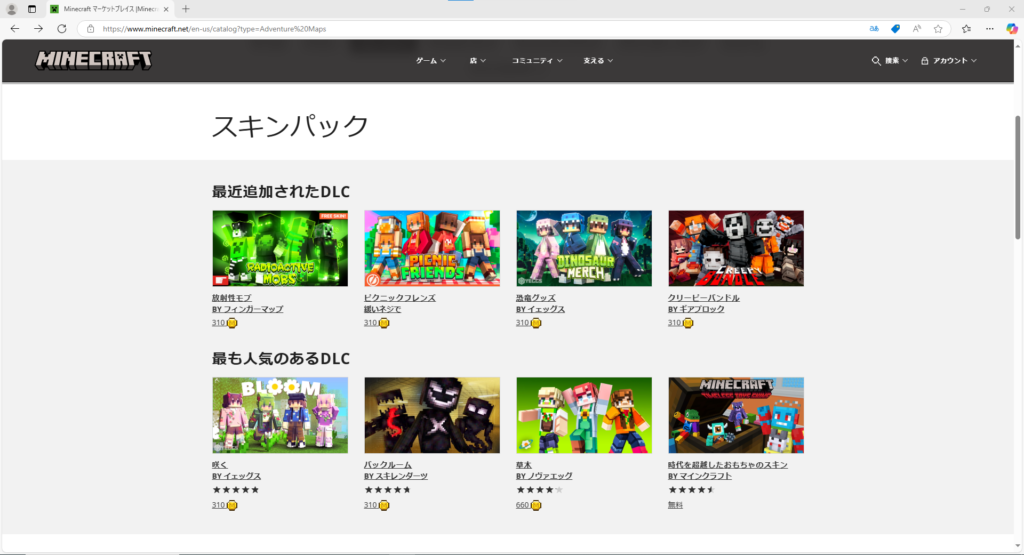1024x555 pixels.
Task: Click the browser profile avatar icon
Action: pos(12,9)
